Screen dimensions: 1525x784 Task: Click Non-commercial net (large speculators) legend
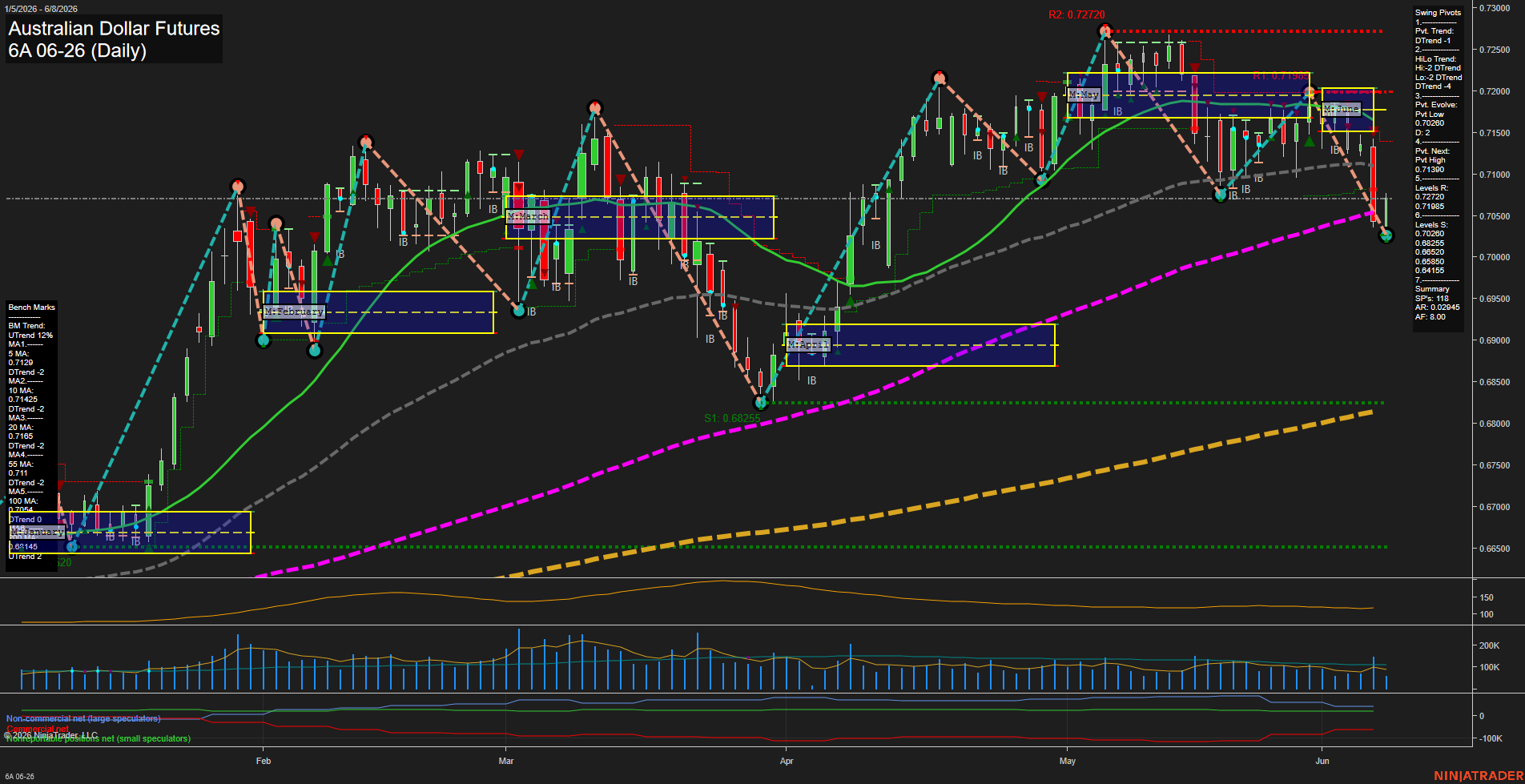83,718
